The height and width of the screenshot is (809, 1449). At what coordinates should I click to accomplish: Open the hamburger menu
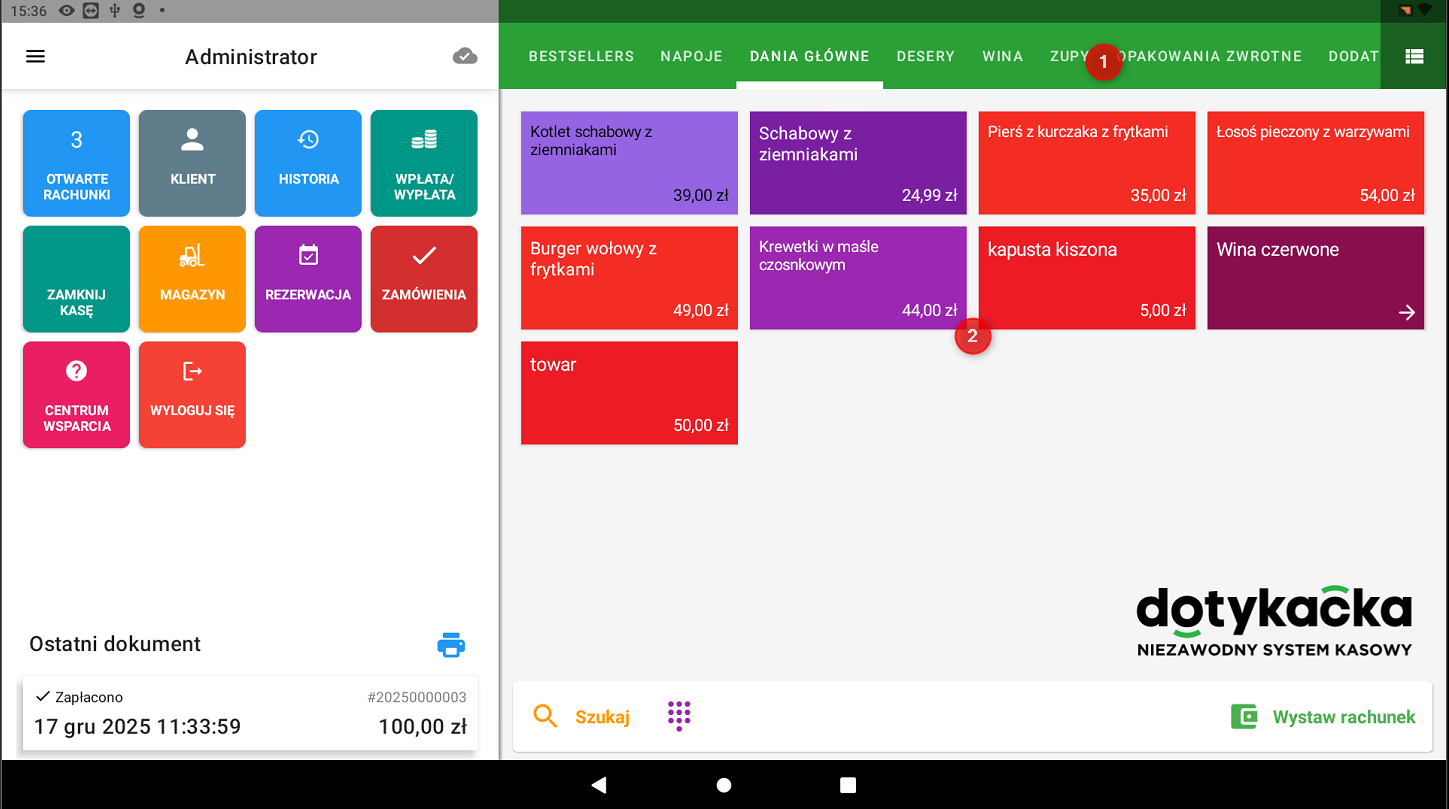[36, 57]
